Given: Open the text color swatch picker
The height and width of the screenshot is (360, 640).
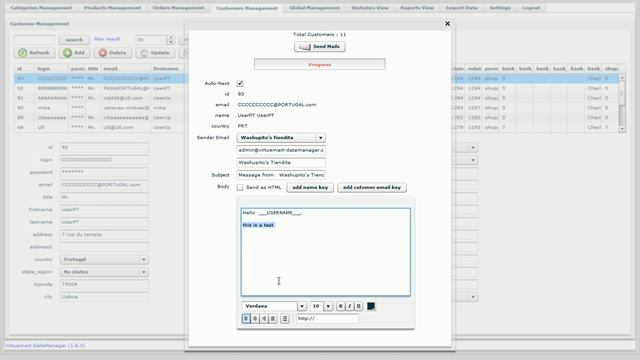Looking at the screenshot, I should (371, 306).
